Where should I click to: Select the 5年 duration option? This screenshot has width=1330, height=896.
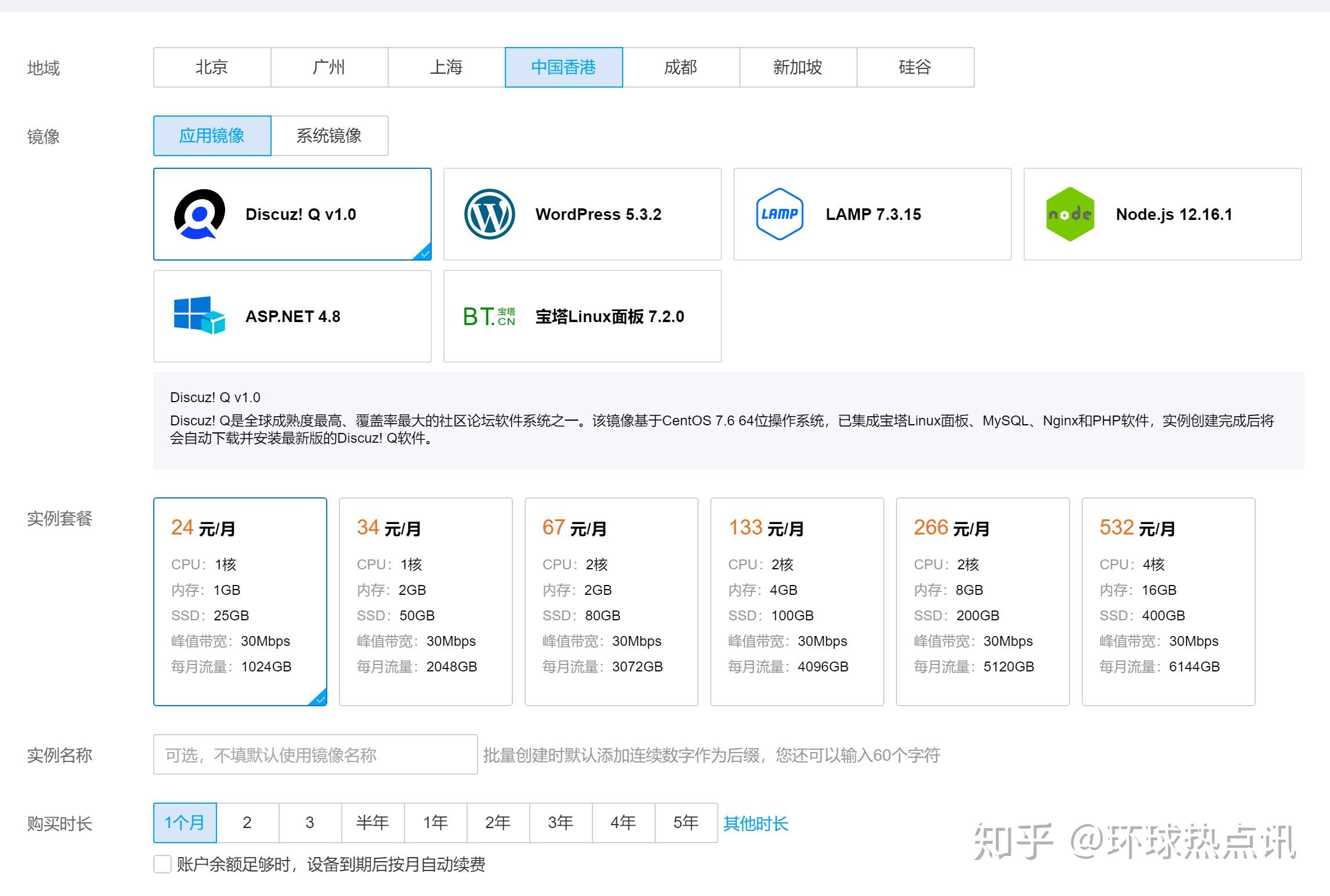[686, 823]
